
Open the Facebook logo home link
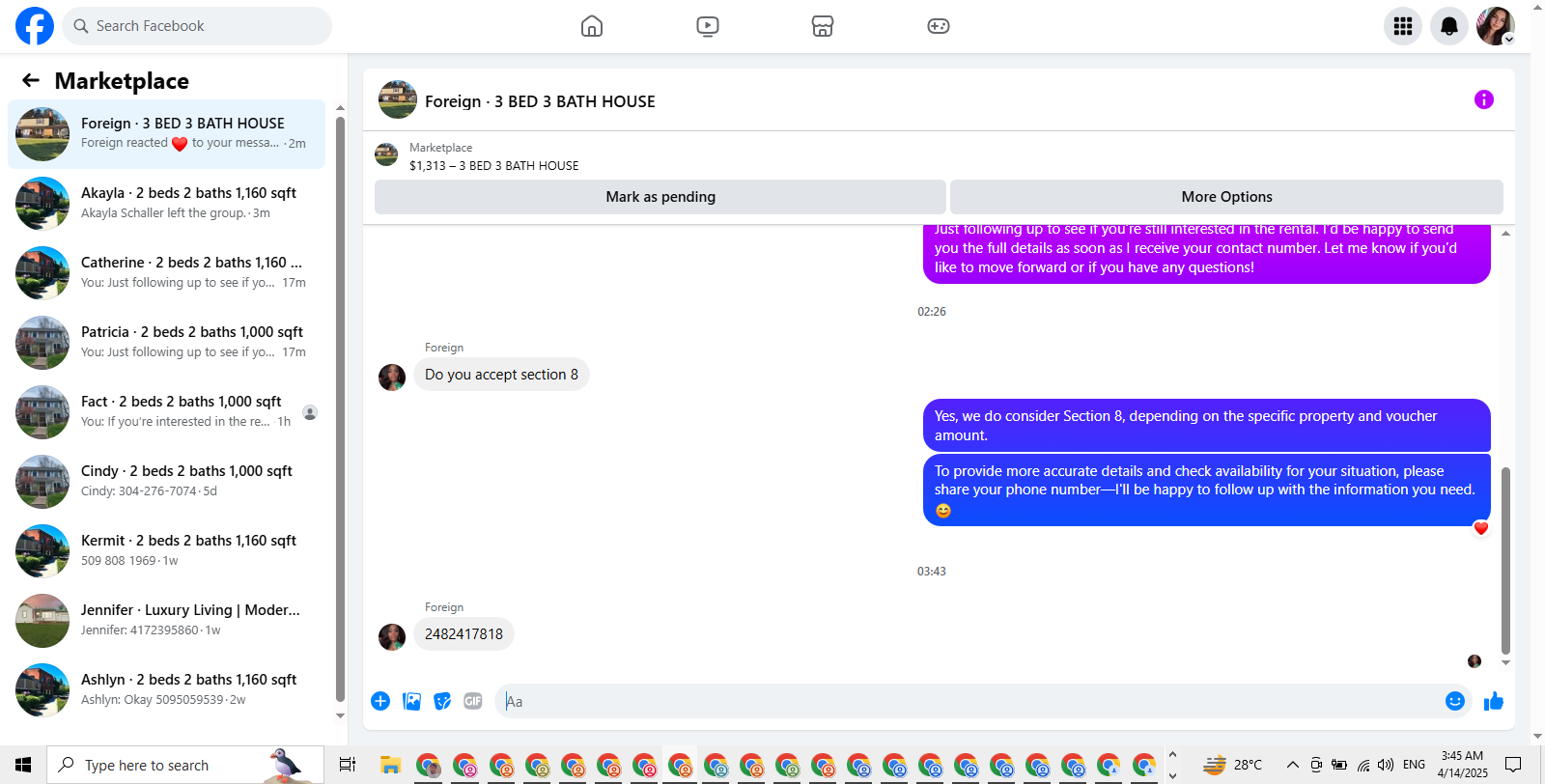[x=35, y=26]
